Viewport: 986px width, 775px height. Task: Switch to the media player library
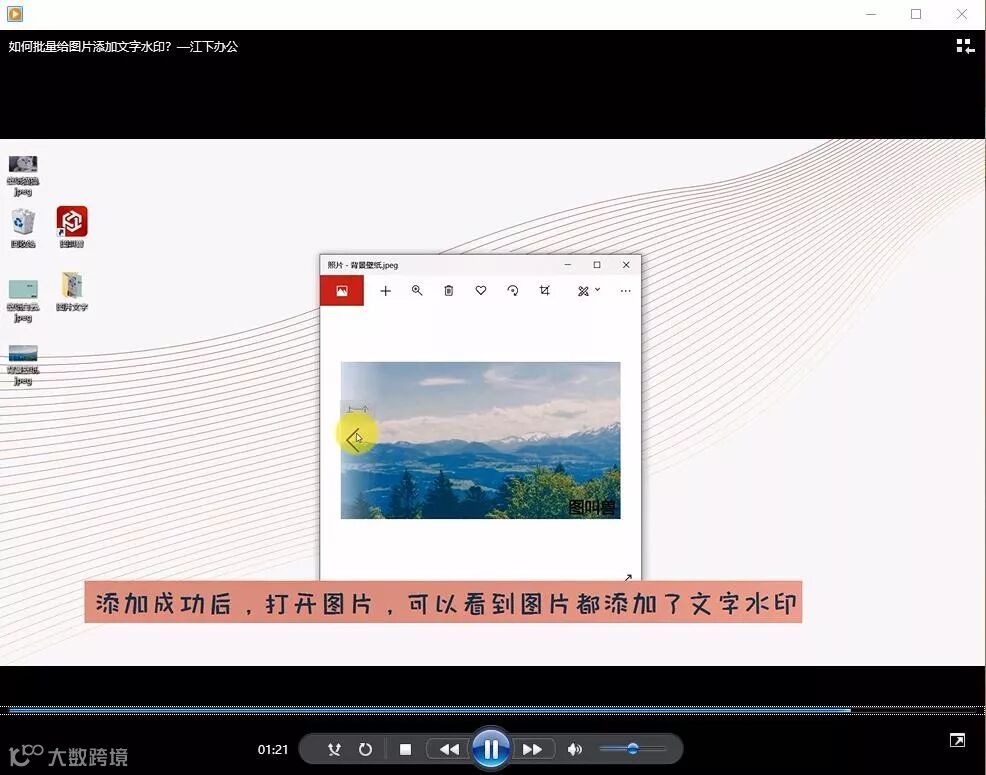[965, 46]
